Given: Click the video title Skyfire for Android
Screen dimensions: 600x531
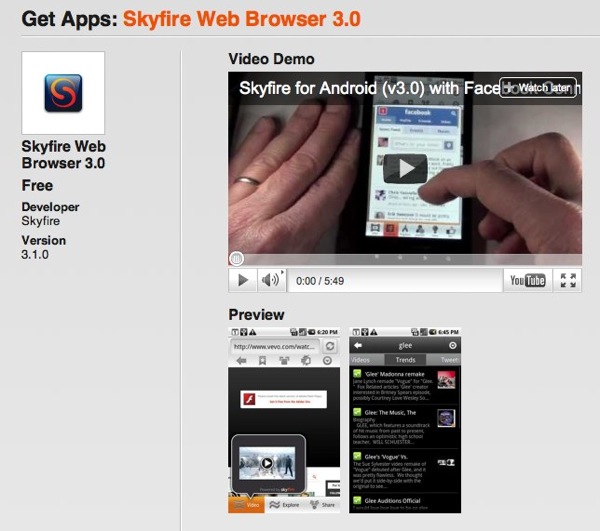Looking at the screenshot, I should [367, 88].
